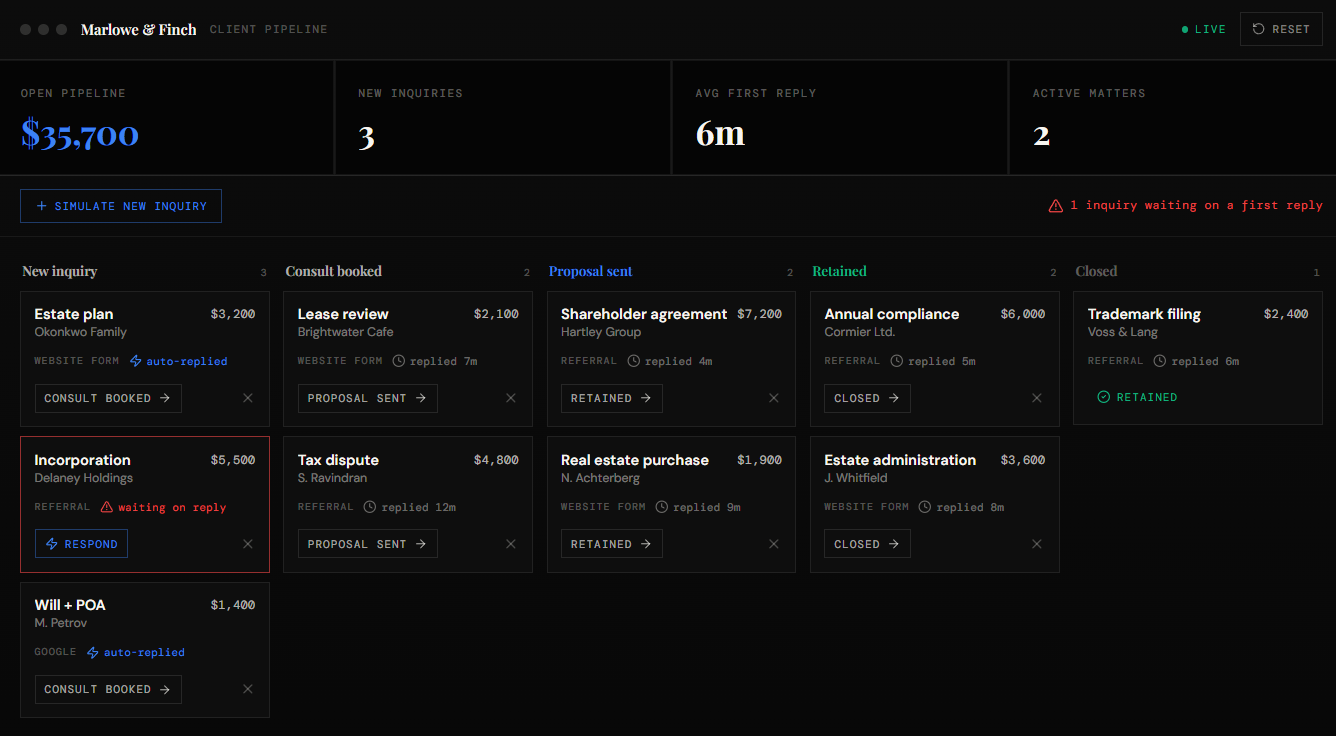This screenshot has width=1336, height=736.
Task: Remove the Real estate purchase card
Action: [x=774, y=544]
